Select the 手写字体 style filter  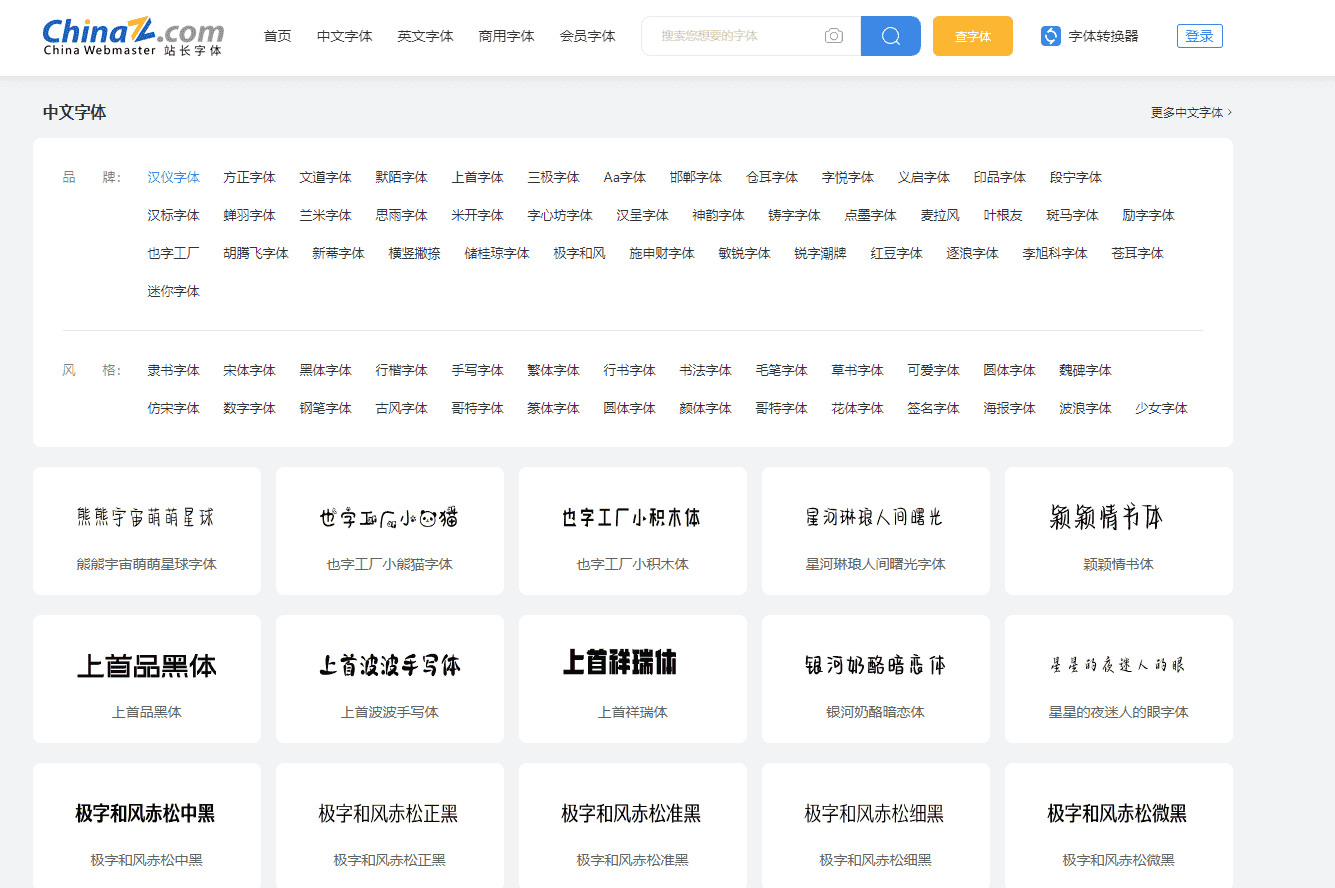coord(478,370)
